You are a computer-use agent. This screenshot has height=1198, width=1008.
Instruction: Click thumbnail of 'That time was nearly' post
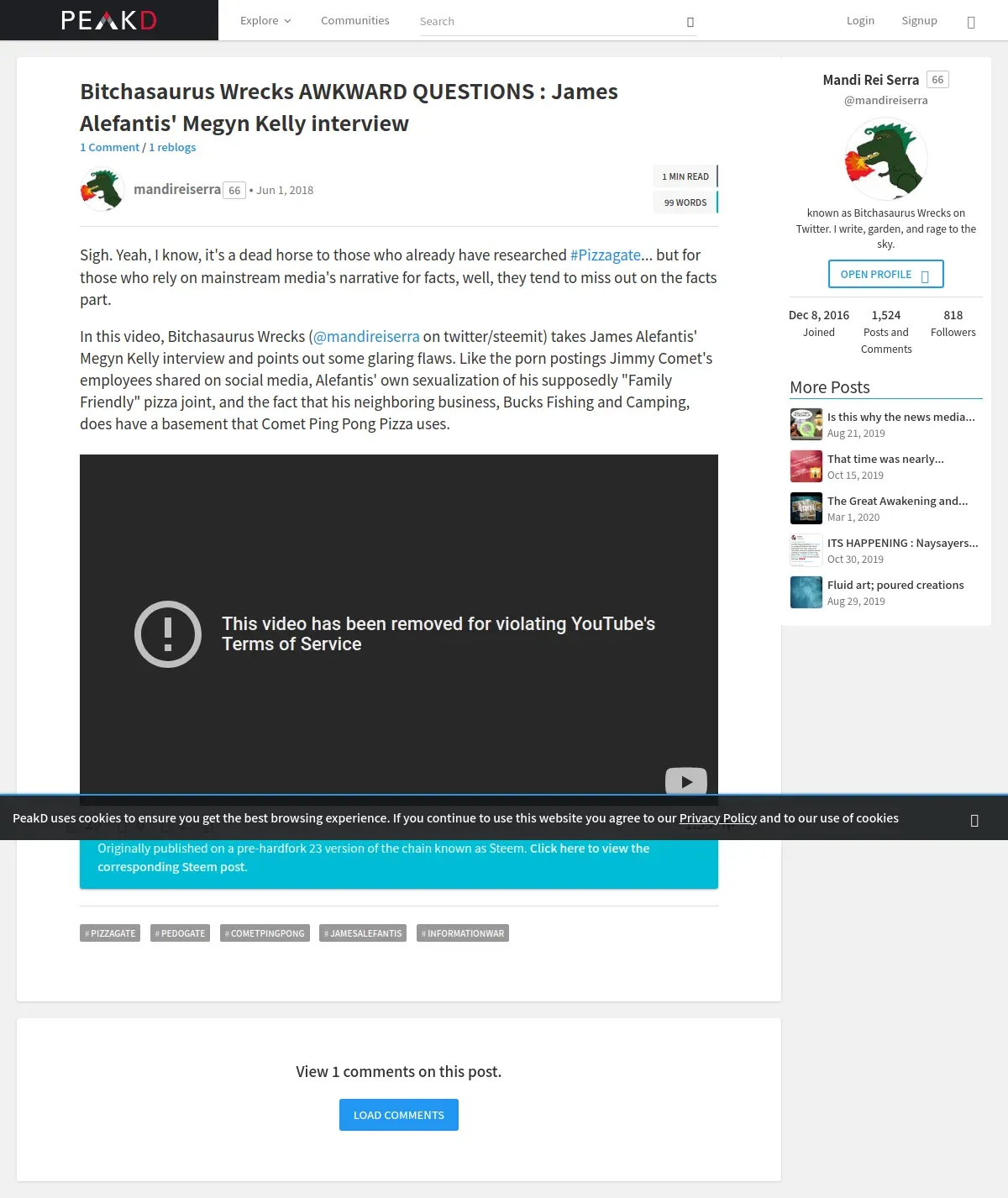806,466
